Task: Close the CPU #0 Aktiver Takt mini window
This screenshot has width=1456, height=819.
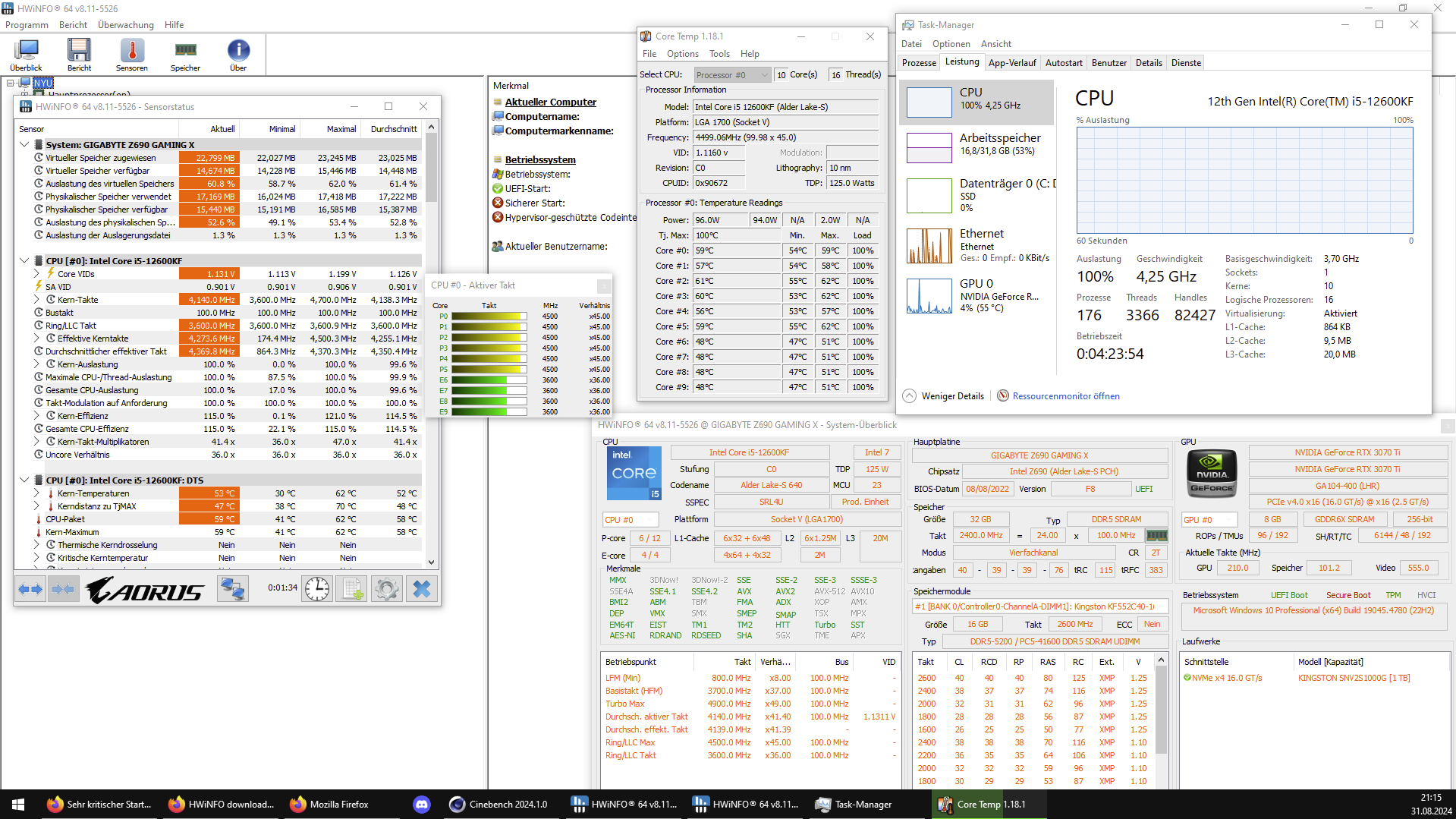Action: coord(604,285)
